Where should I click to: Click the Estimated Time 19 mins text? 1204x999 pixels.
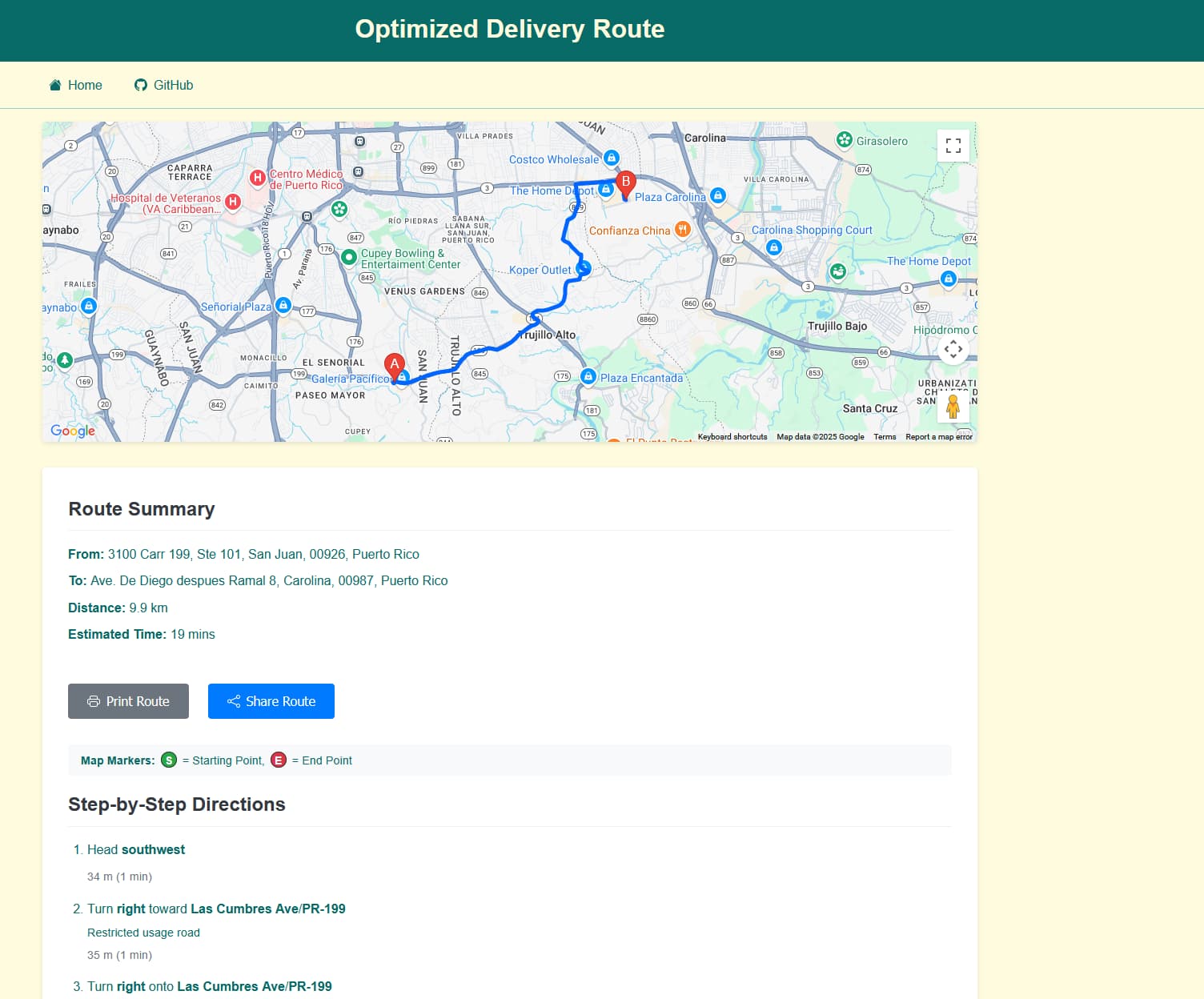pyautogui.click(x=142, y=634)
